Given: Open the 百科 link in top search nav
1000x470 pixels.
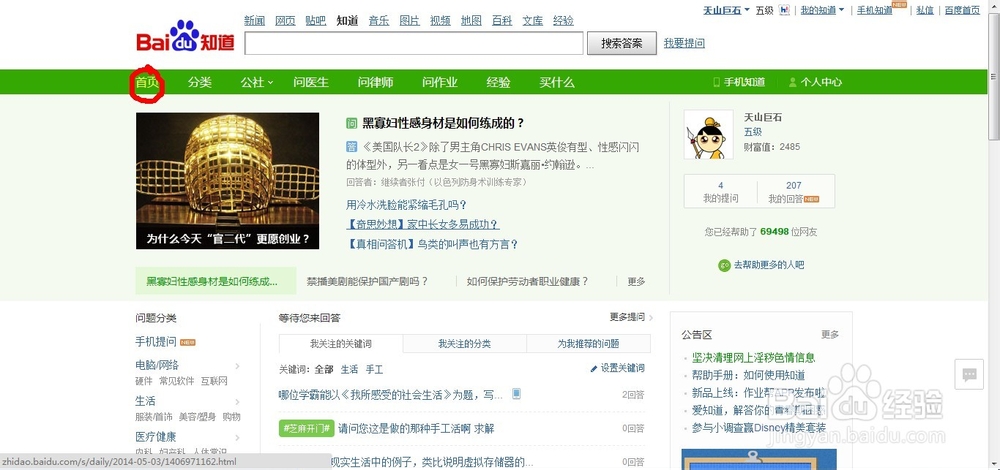Looking at the screenshot, I should pos(502,20).
